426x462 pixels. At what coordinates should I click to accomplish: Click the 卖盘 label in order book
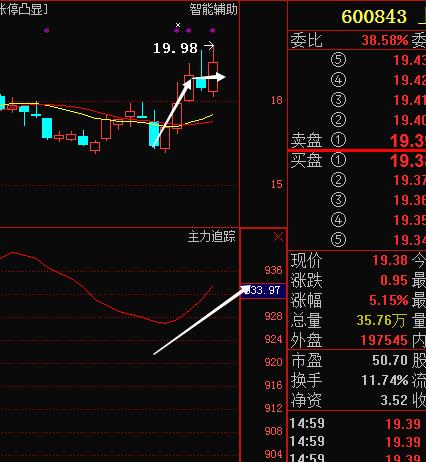point(306,140)
